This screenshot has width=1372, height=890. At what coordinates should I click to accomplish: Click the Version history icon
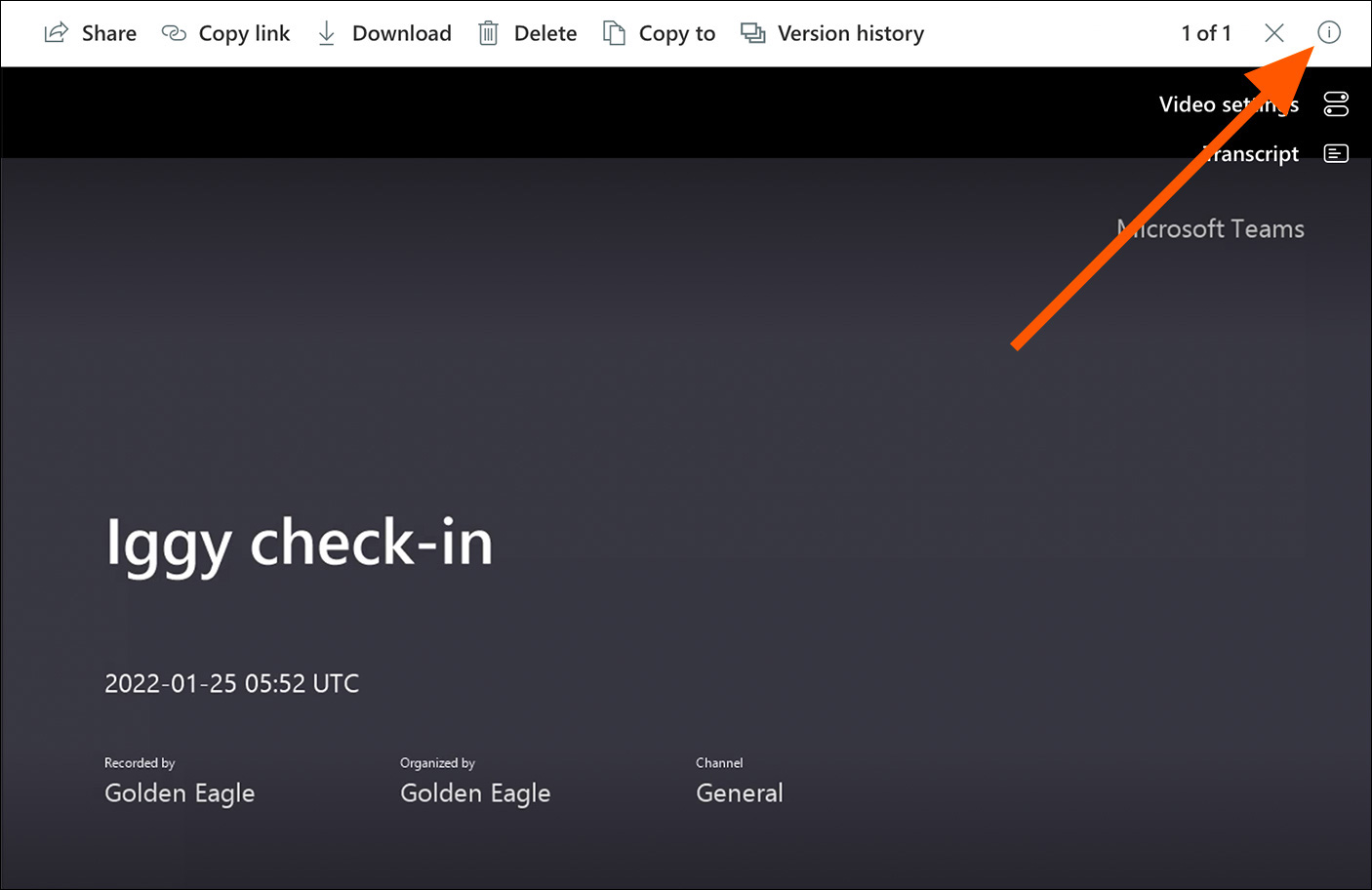pyautogui.click(x=752, y=33)
